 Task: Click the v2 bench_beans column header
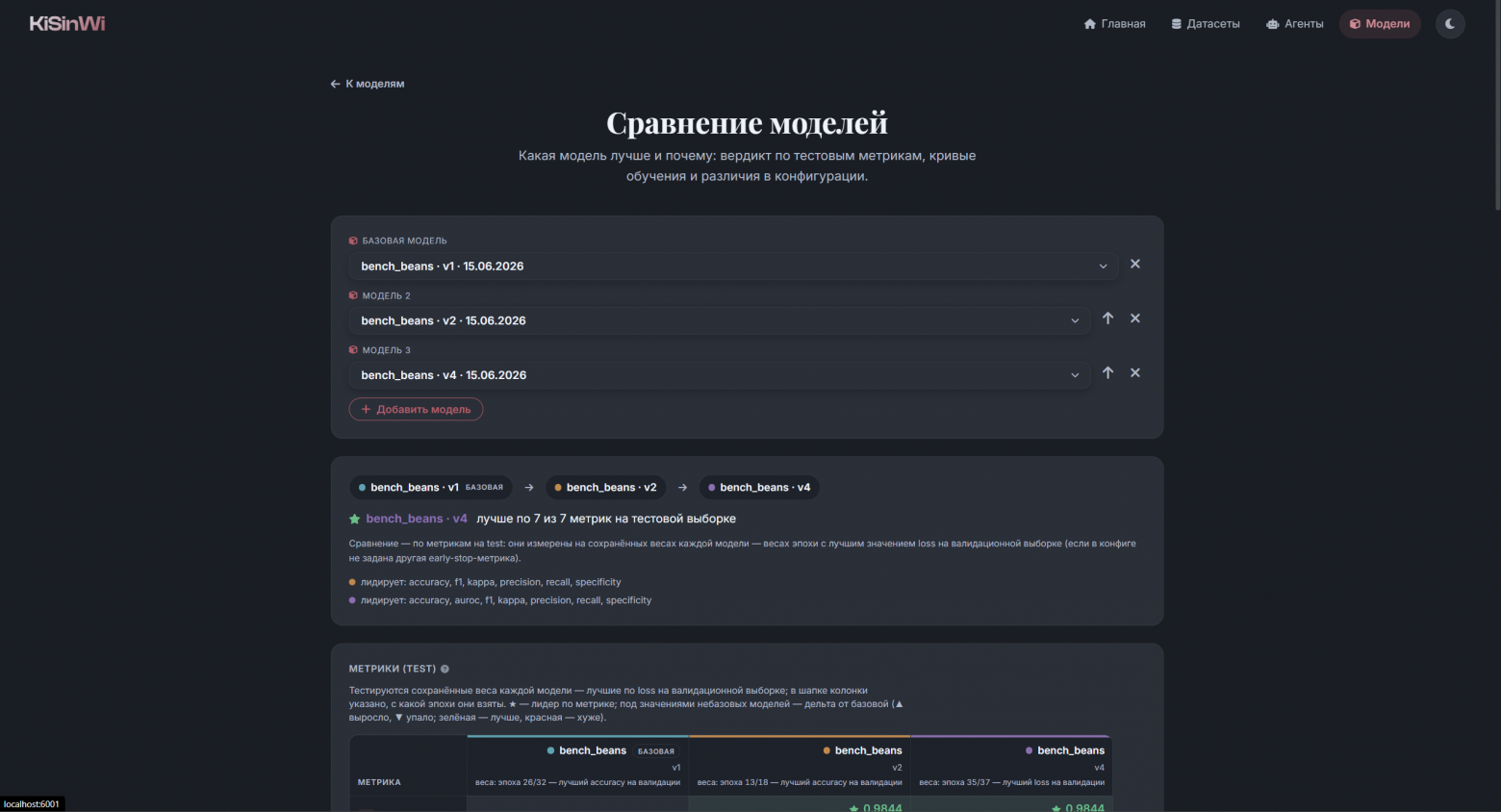(800, 766)
